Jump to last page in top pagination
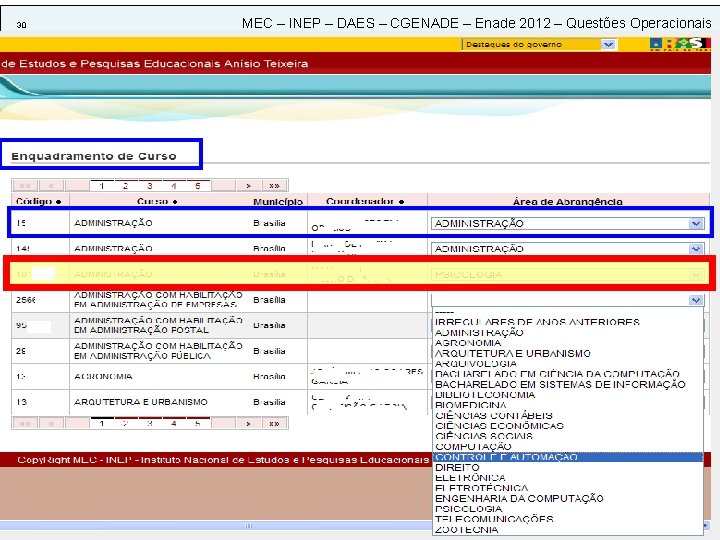 point(275,186)
